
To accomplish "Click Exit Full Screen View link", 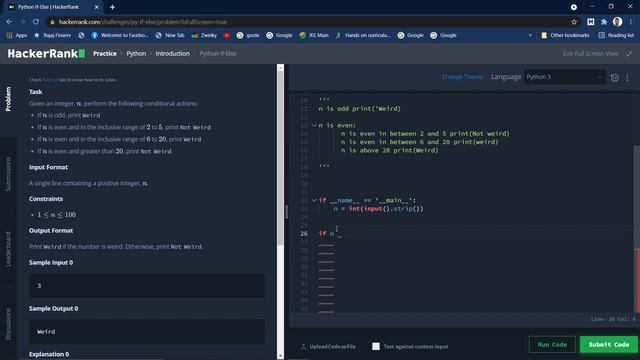I will (591, 53).
